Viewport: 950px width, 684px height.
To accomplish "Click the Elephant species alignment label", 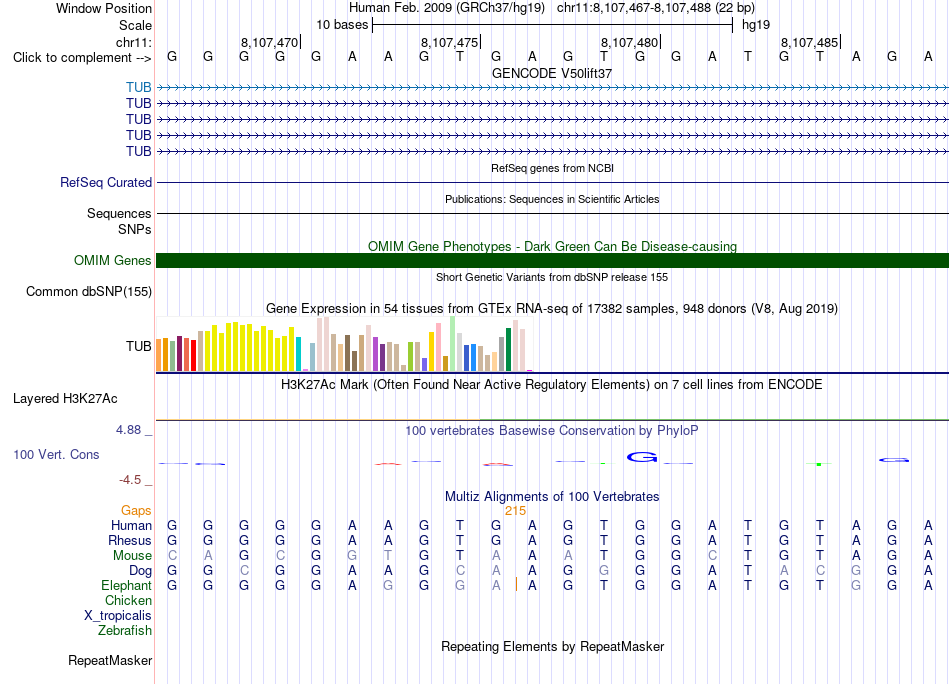I will pos(126,586).
